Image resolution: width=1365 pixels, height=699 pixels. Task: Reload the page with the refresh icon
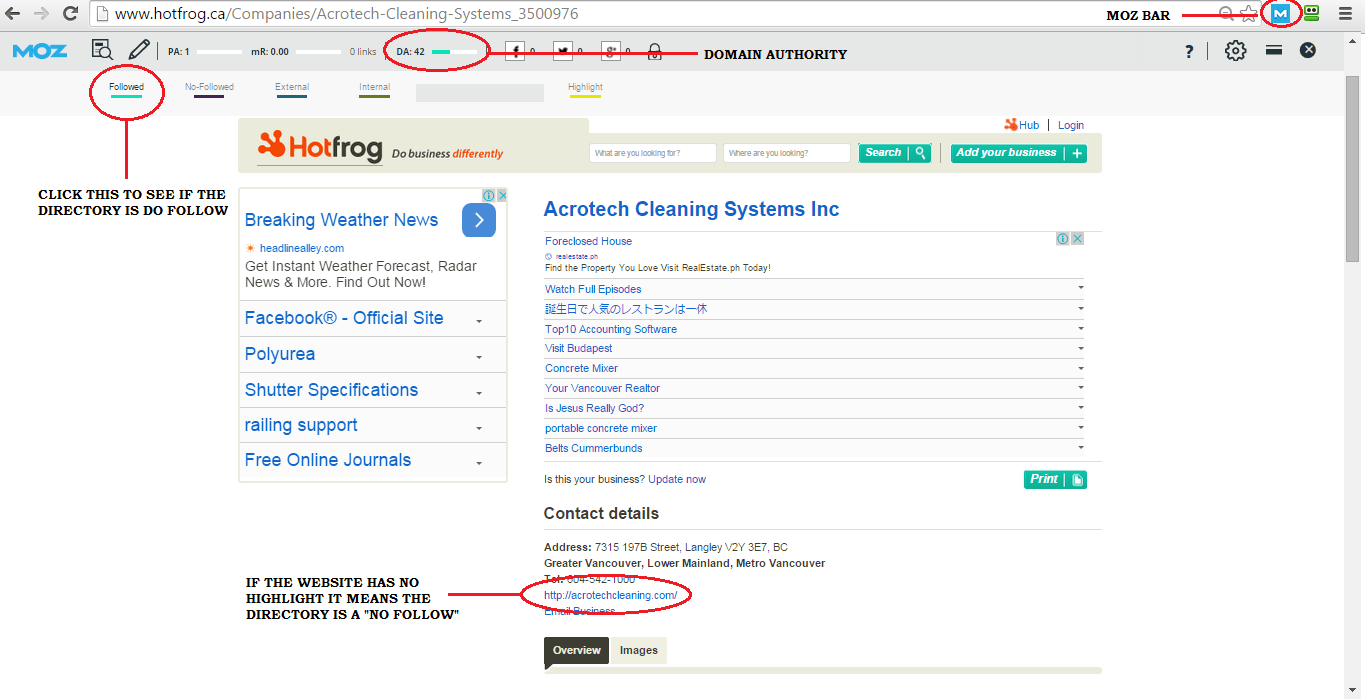[x=70, y=14]
